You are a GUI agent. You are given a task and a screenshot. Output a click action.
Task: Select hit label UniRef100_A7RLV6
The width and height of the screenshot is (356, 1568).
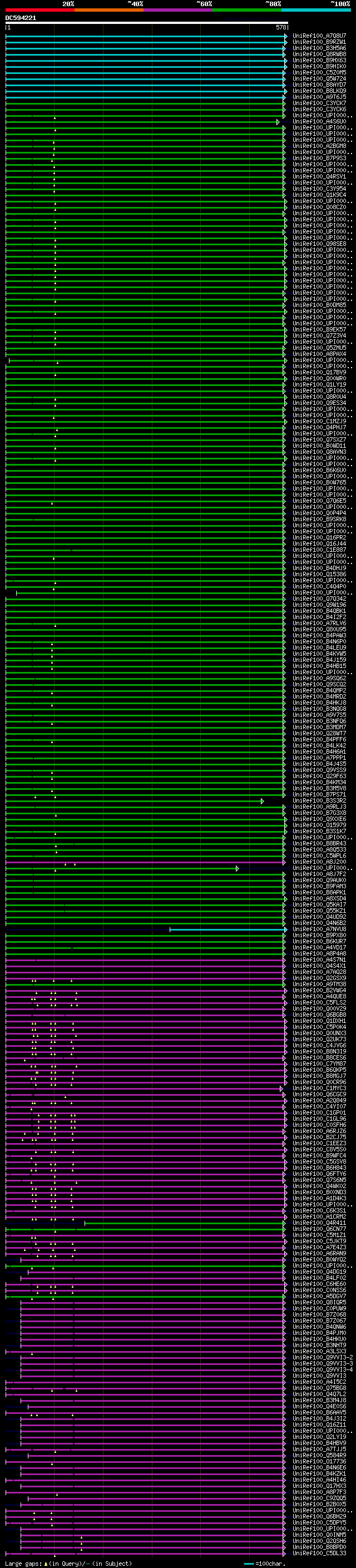click(x=319, y=624)
